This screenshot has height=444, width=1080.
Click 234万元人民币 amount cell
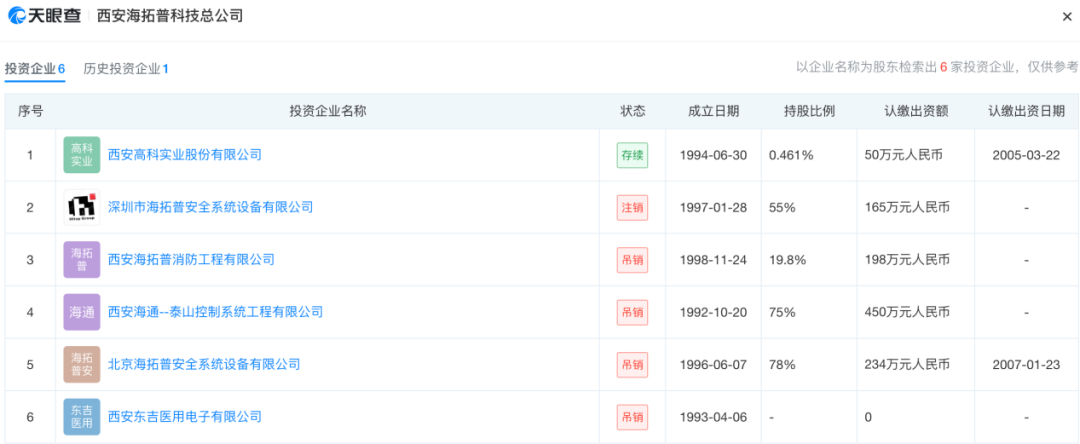pos(907,364)
